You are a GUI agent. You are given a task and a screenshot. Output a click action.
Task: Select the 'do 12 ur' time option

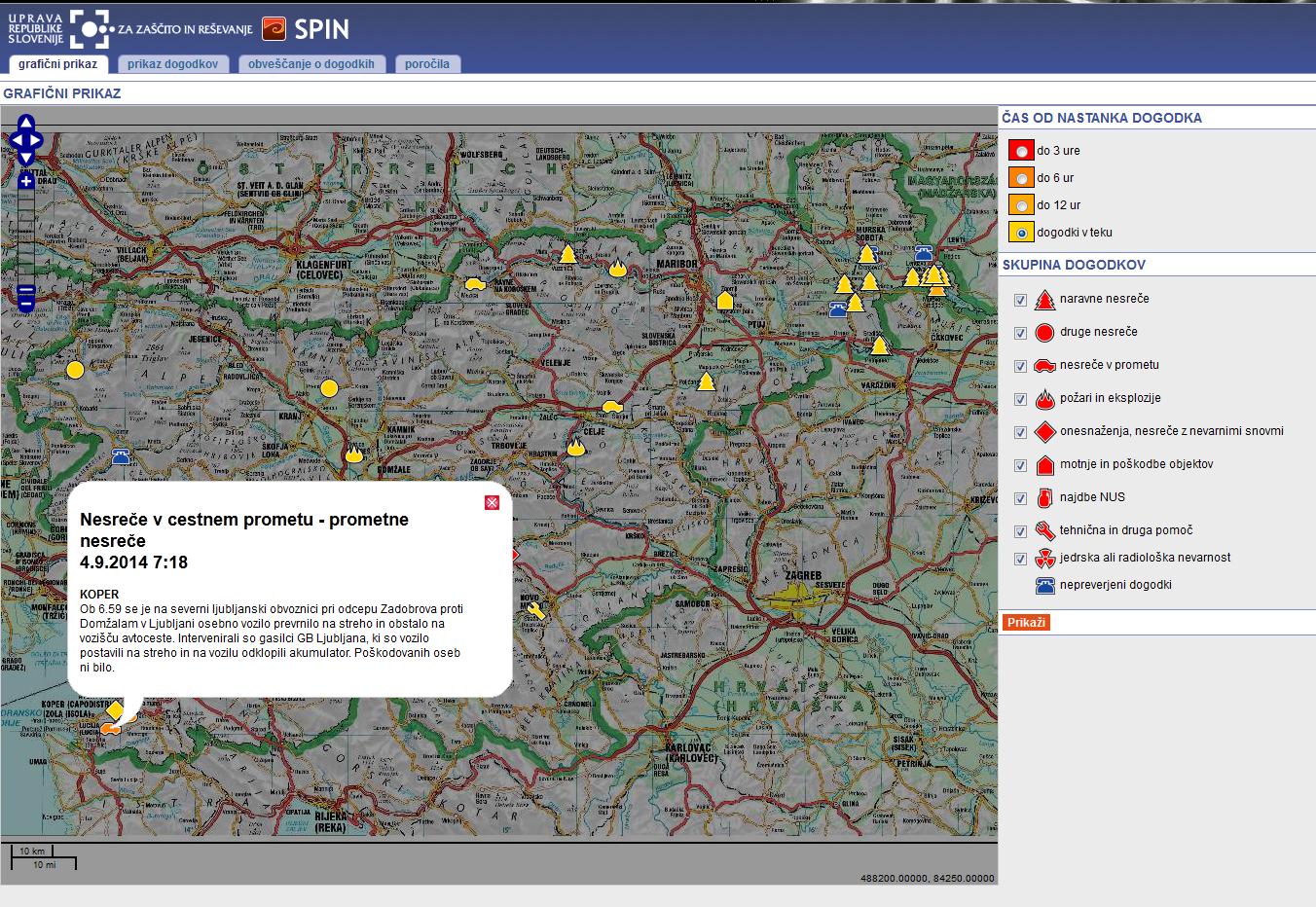click(1021, 205)
